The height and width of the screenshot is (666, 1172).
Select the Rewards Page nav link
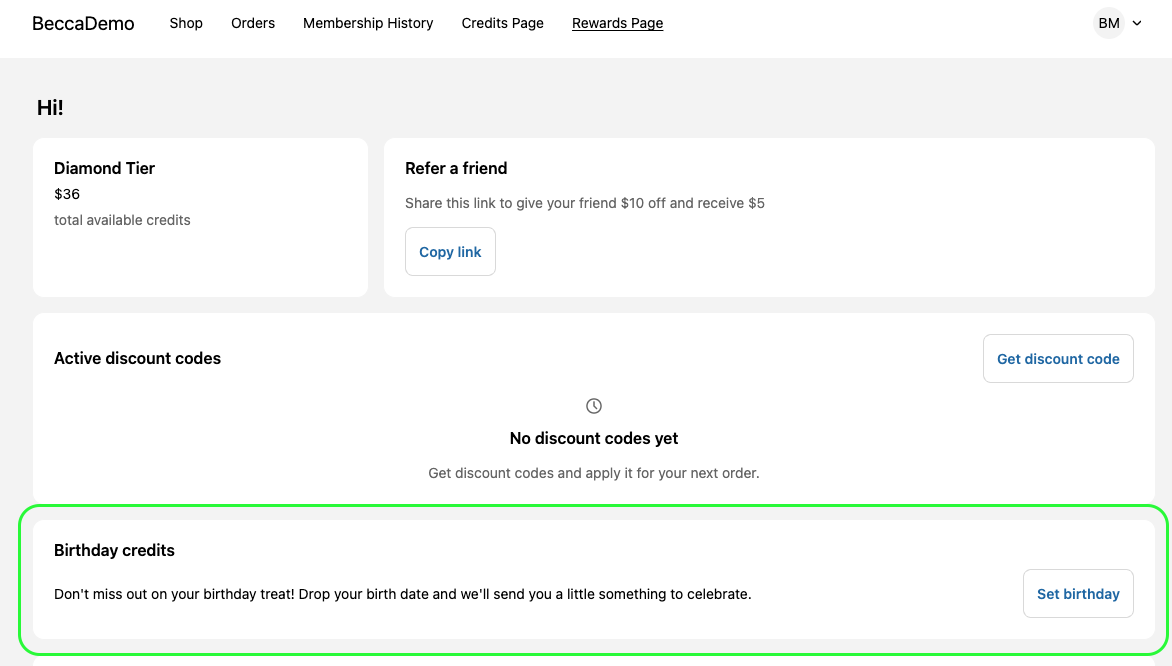pyautogui.click(x=617, y=23)
